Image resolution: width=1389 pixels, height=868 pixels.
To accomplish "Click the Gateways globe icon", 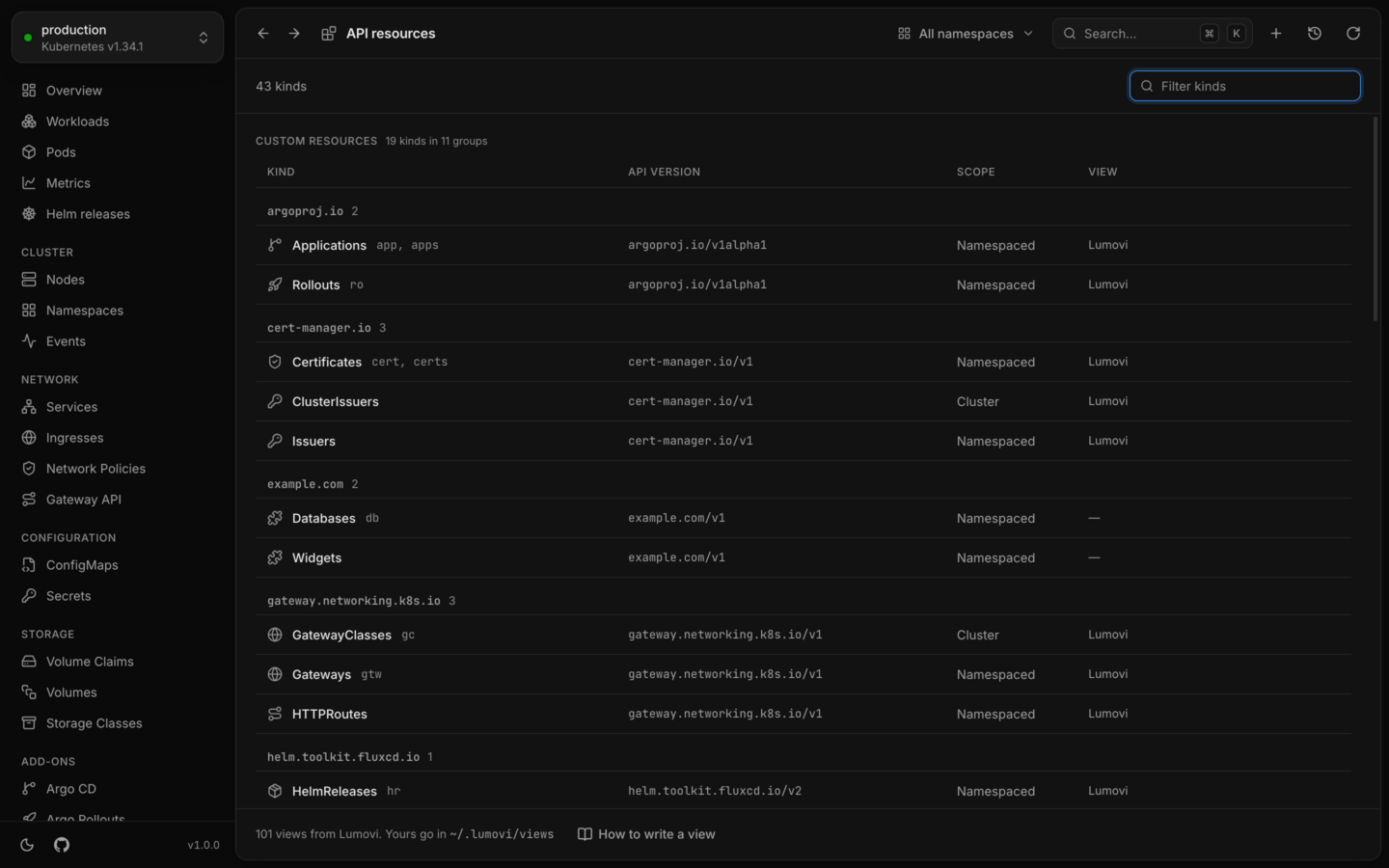I will (x=275, y=674).
